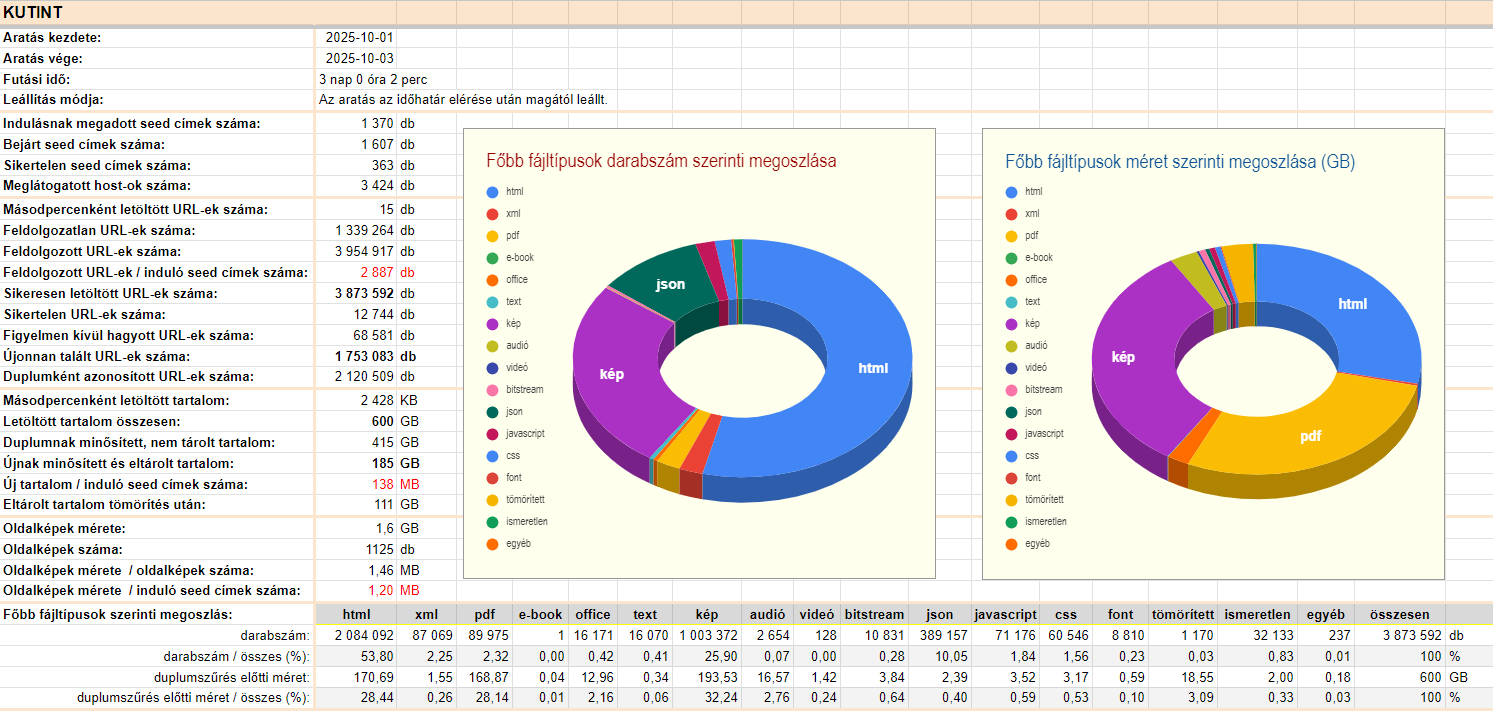This screenshot has height=711, width=1493.
Task: Click the méret szerinti megoszlása (GB) chart title
Action: coord(1180,161)
